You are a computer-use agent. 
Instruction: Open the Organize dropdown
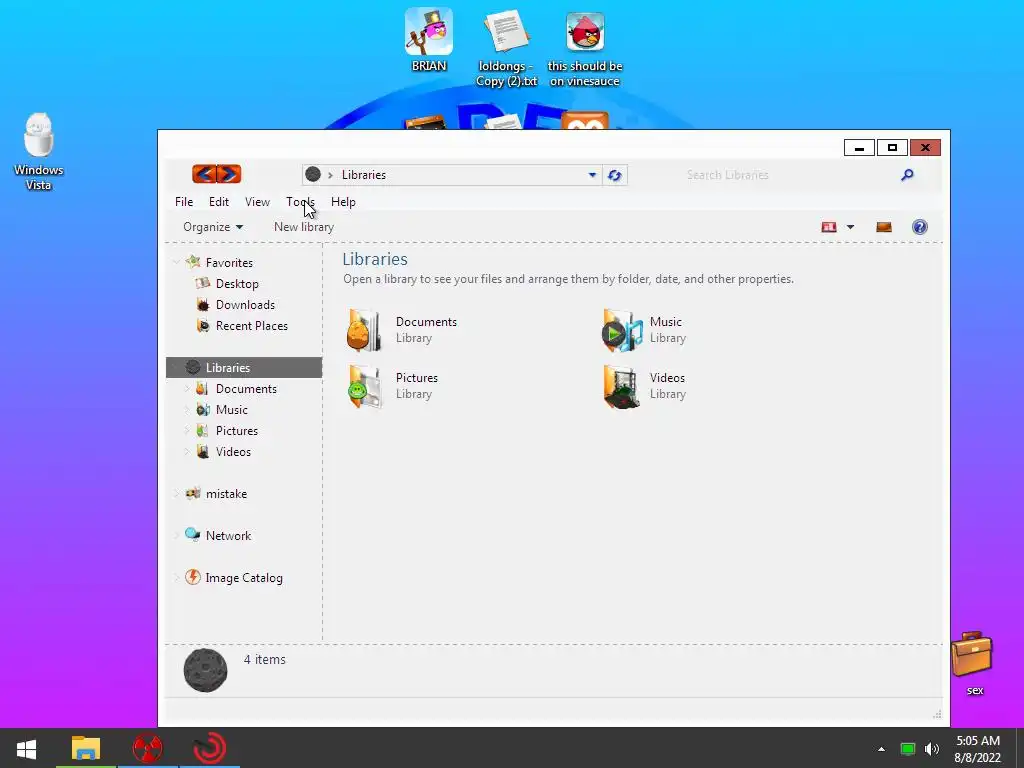click(x=213, y=227)
